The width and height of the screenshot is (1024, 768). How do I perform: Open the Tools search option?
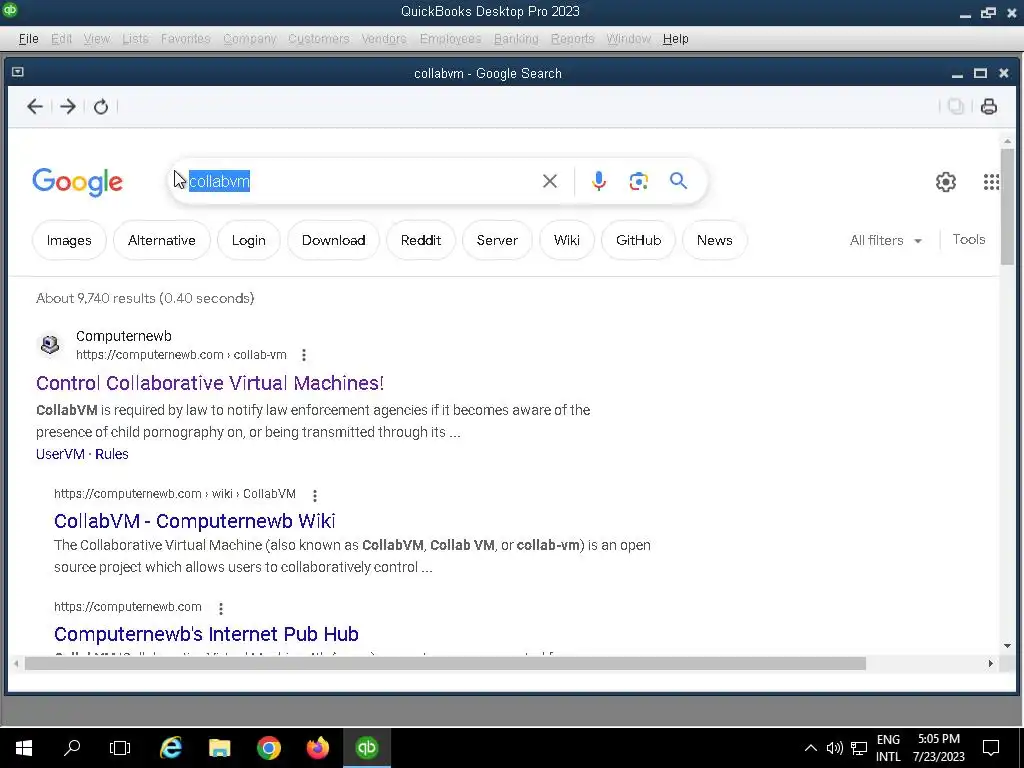coord(968,240)
